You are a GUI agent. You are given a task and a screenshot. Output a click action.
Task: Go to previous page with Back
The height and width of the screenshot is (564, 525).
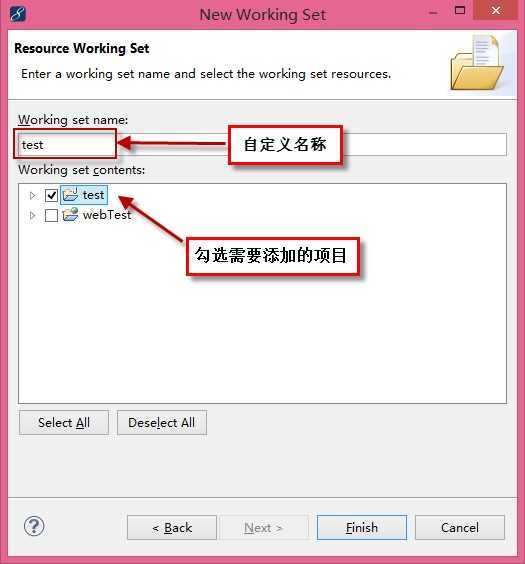(x=172, y=528)
